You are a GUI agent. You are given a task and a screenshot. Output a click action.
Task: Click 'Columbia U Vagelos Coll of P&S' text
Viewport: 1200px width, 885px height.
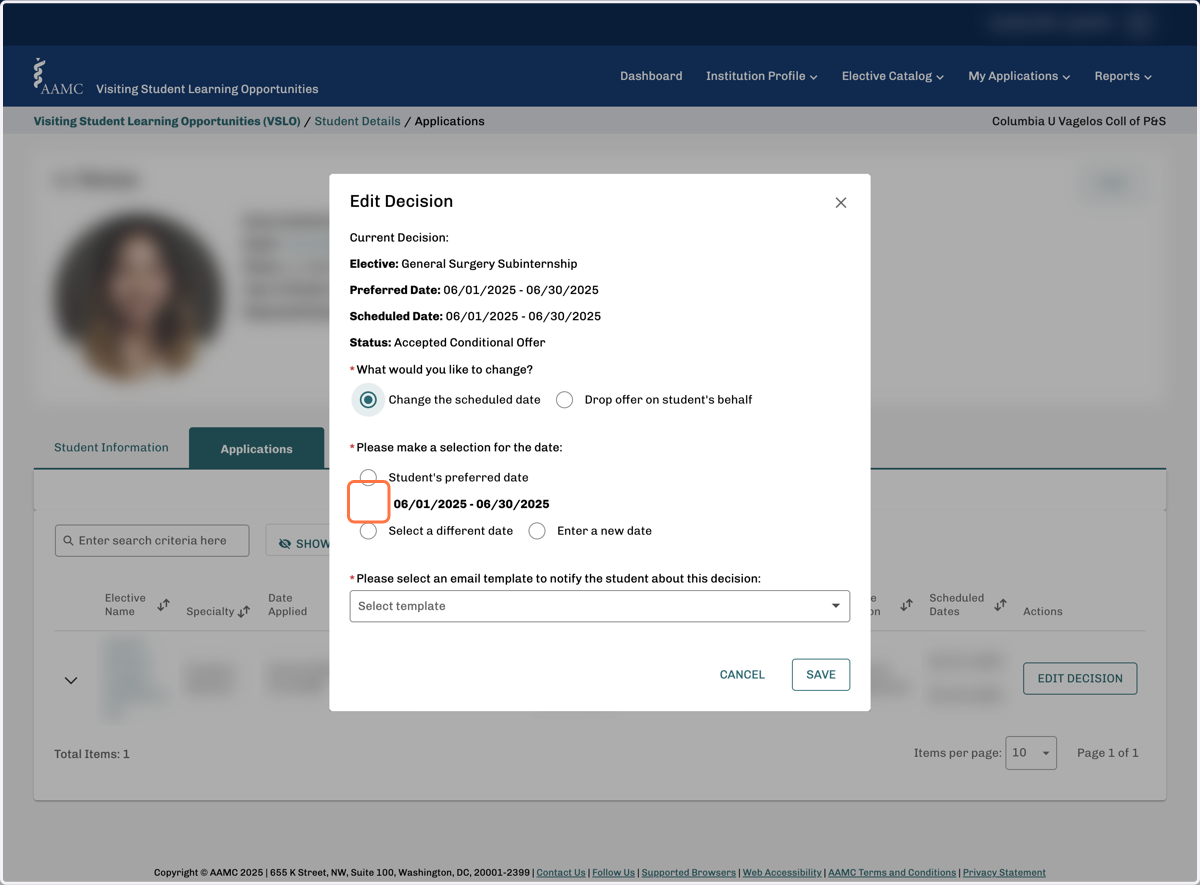point(1079,121)
